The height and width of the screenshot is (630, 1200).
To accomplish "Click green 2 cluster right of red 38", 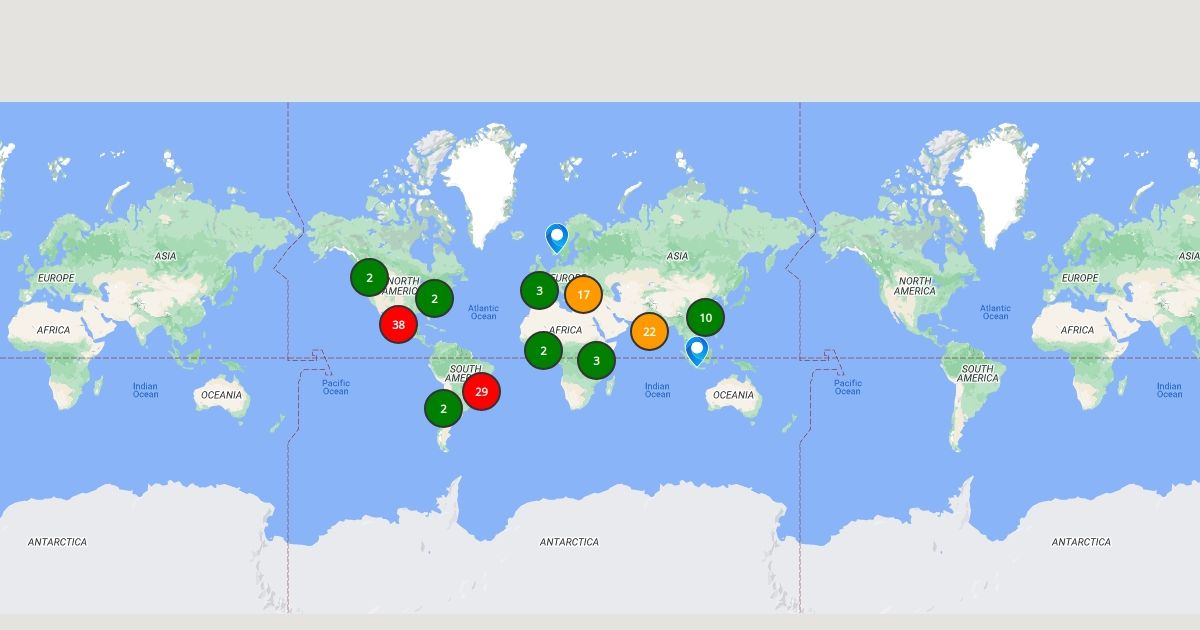I will pos(434,298).
